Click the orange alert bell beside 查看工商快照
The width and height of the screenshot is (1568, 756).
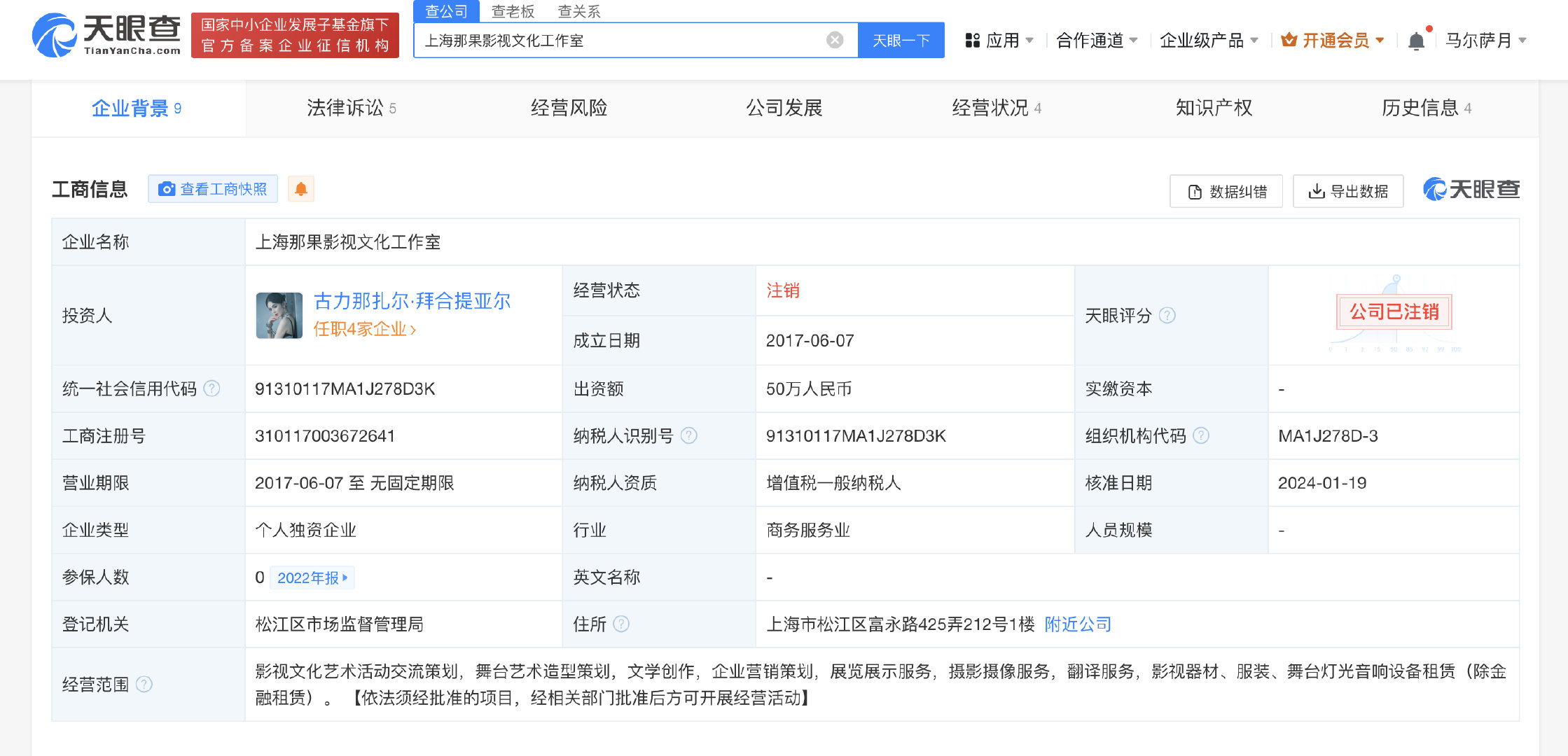pyautogui.click(x=301, y=189)
